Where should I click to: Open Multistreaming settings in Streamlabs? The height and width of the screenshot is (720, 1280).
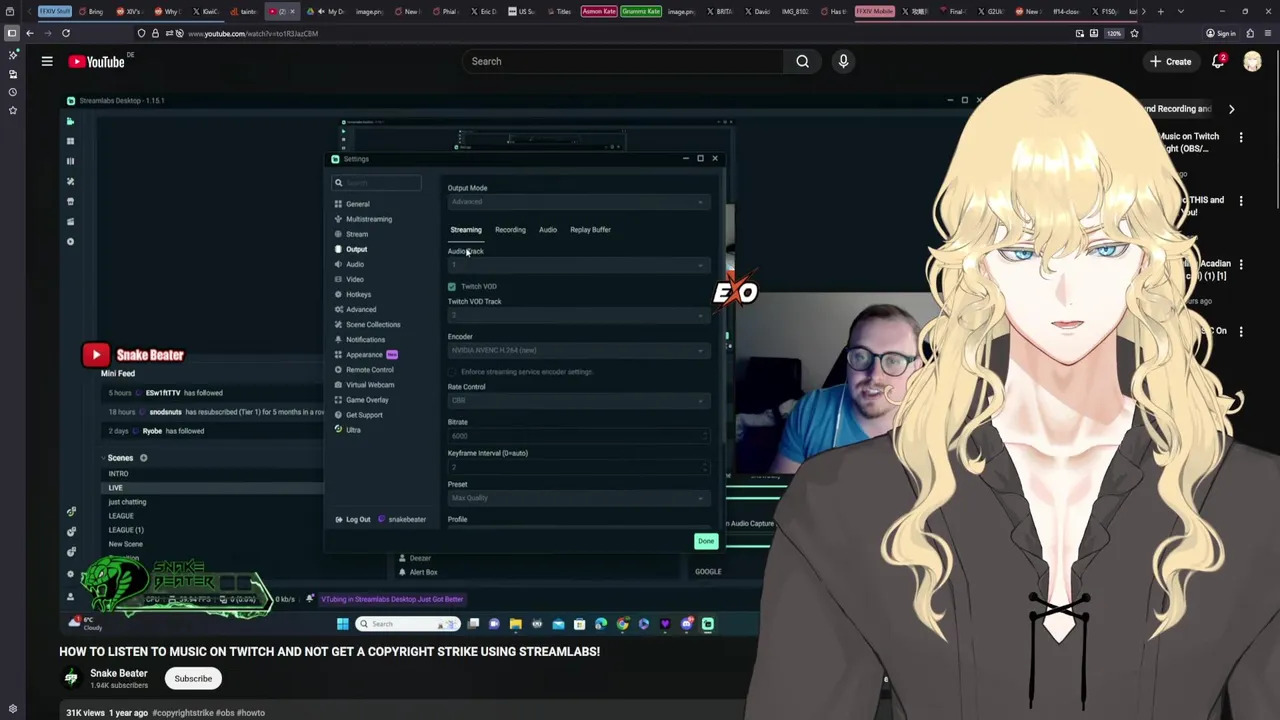tap(368, 219)
